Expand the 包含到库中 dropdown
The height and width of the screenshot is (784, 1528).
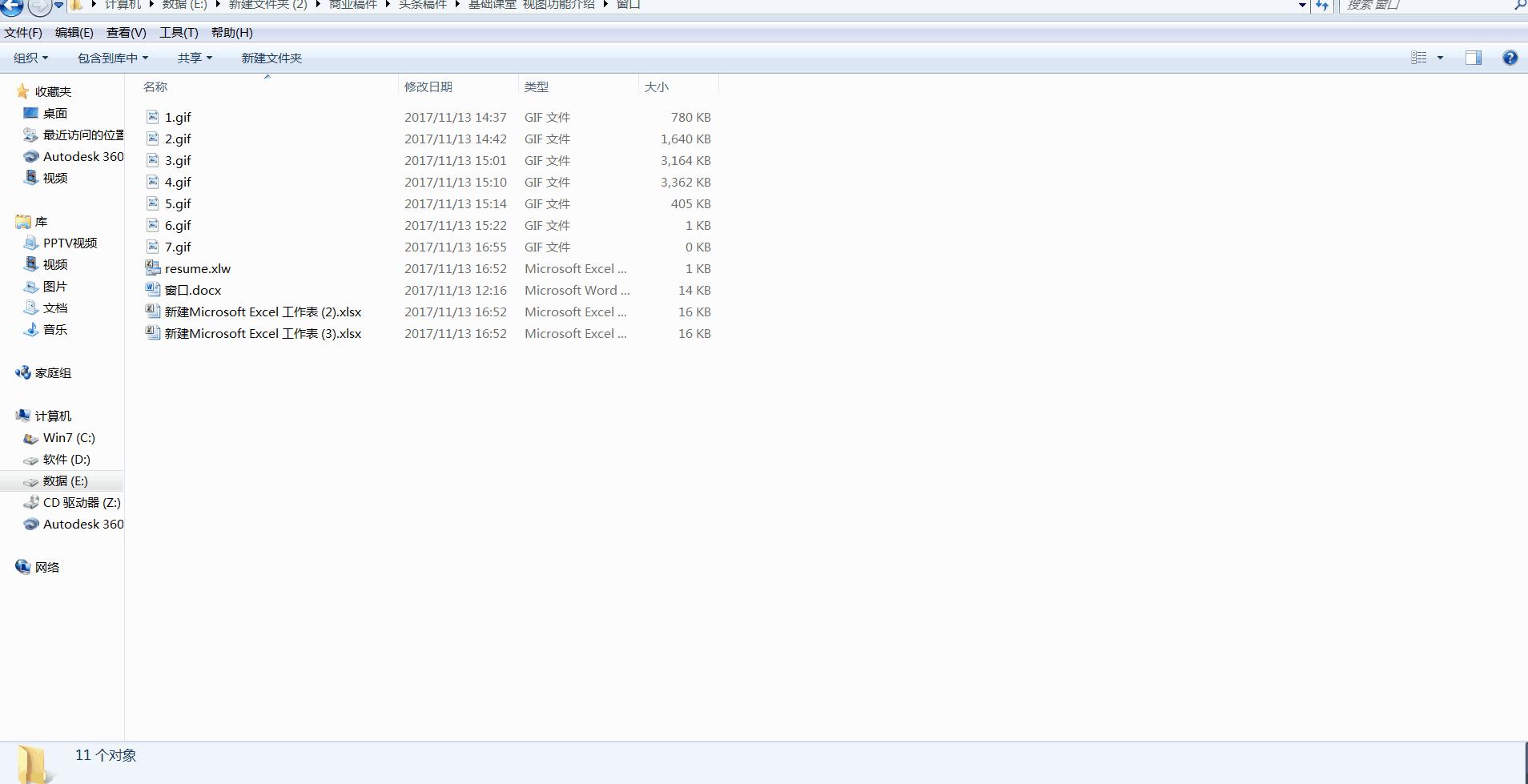tap(112, 58)
